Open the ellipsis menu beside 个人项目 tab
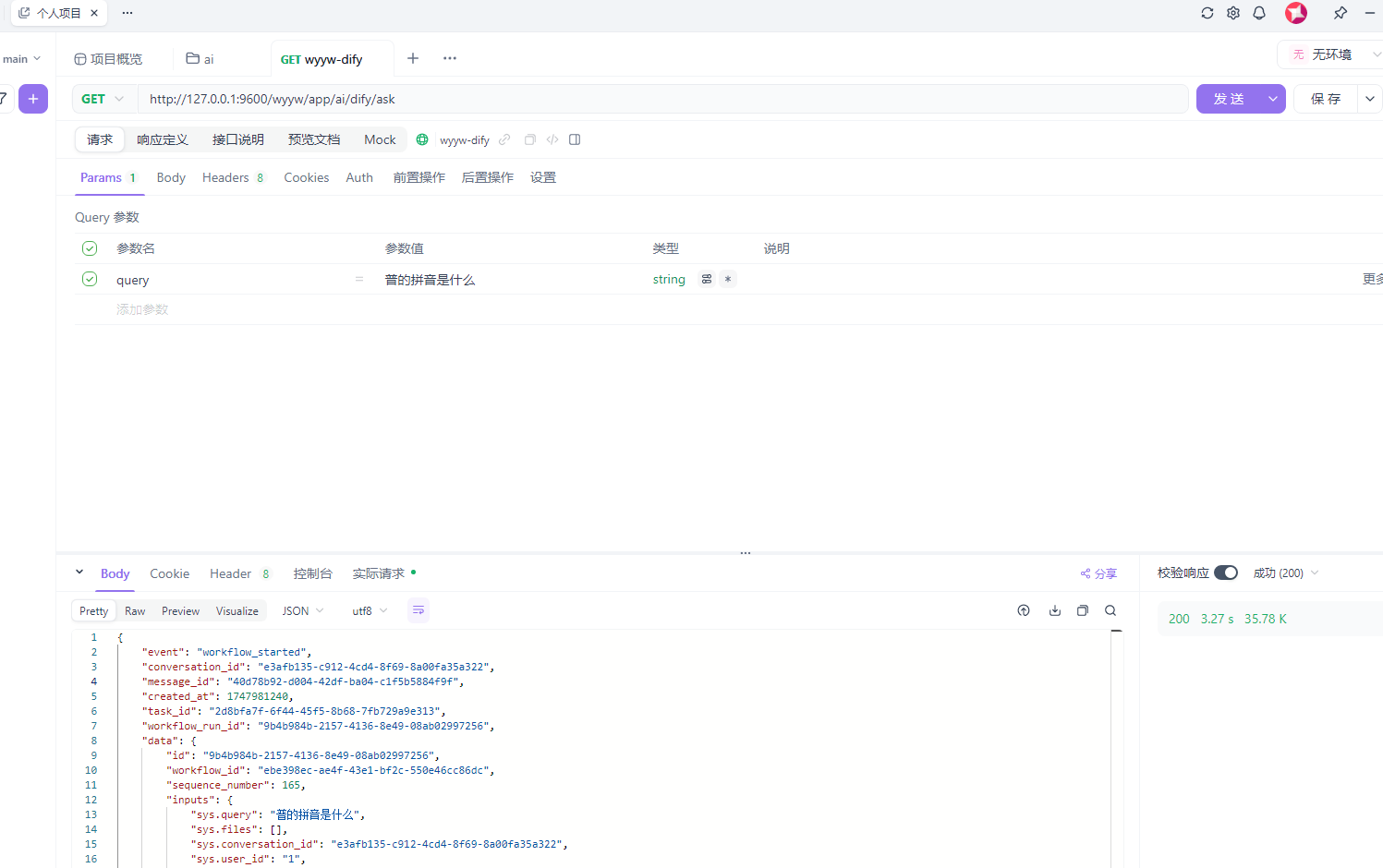1383x868 pixels. click(127, 13)
